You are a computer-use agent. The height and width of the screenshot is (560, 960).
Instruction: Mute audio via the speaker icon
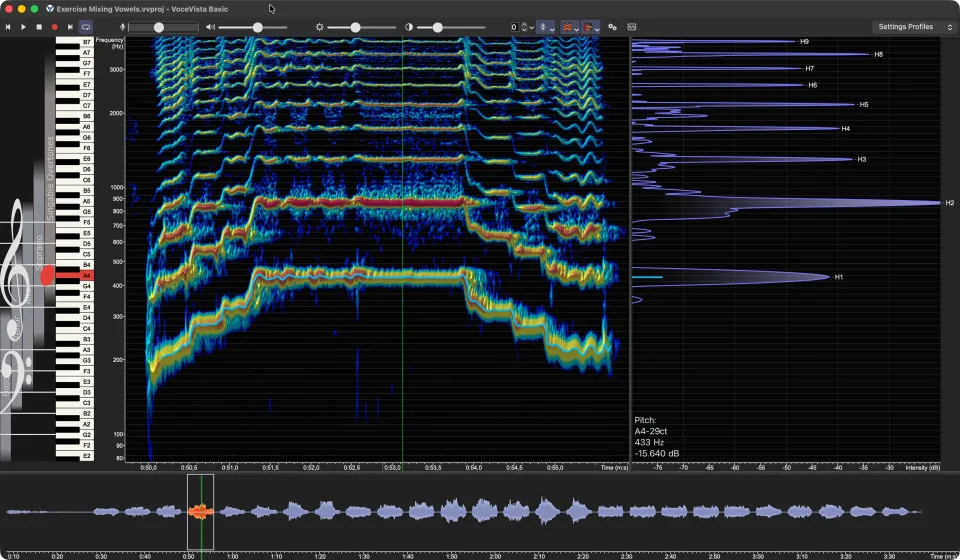pos(210,27)
